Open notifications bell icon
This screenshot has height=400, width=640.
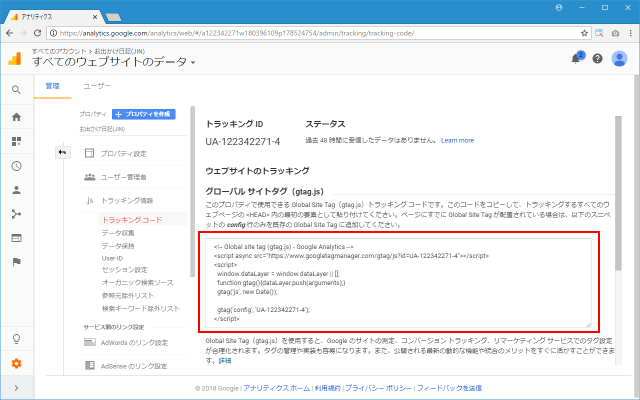pos(577,58)
